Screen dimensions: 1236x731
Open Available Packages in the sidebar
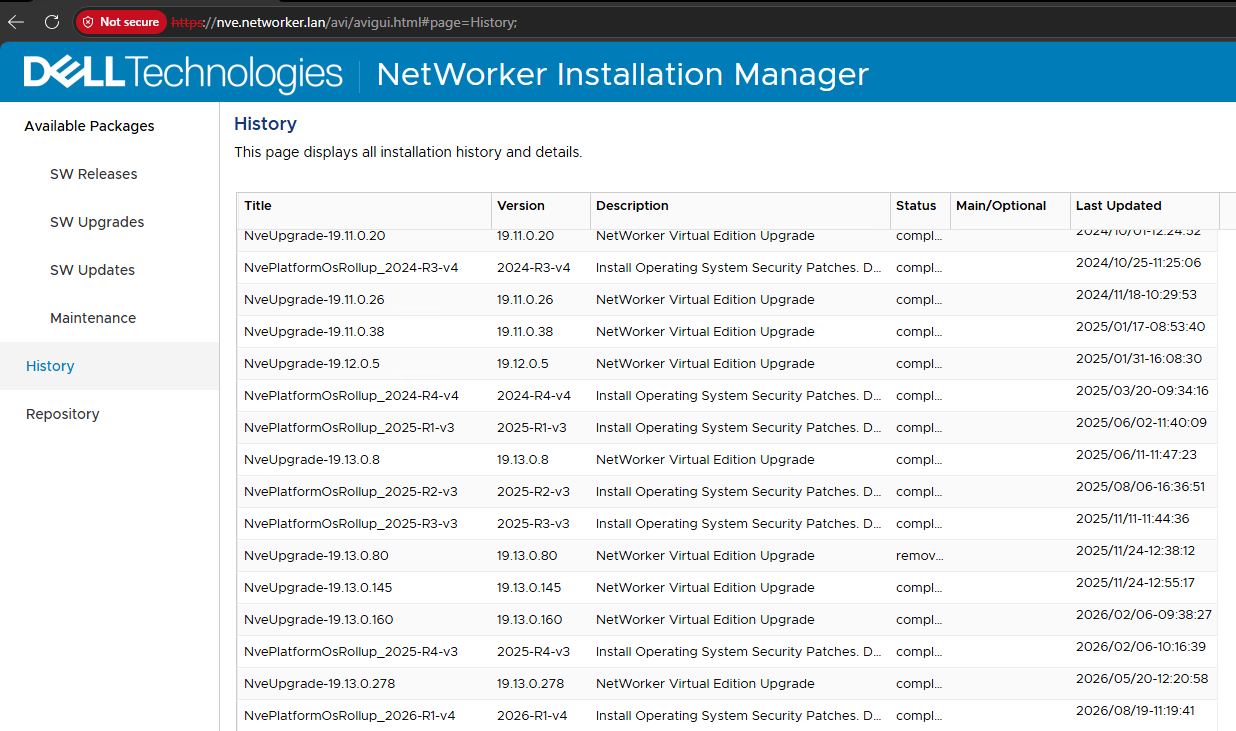(x=89, y=126)
